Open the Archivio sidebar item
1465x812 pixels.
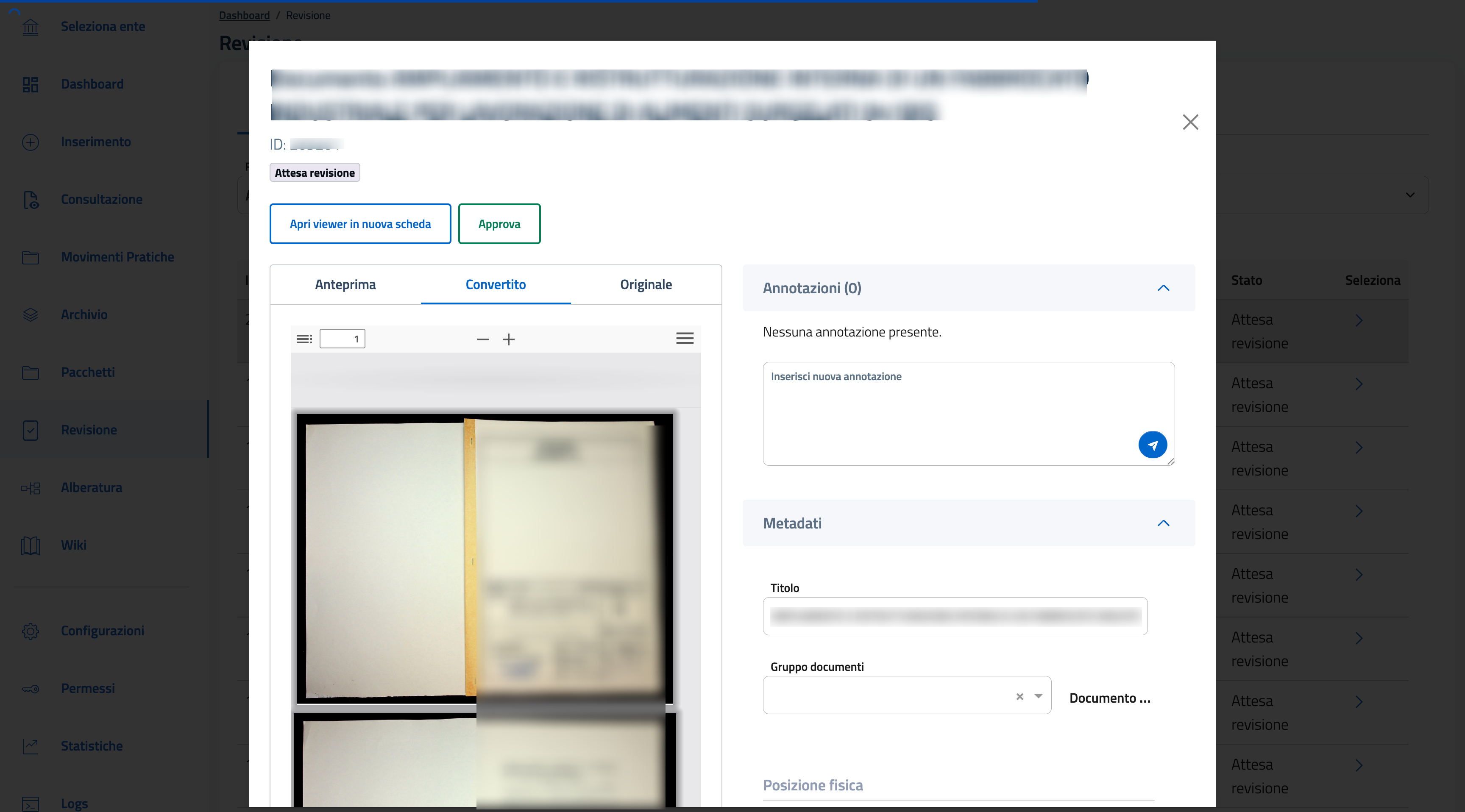click(x=84, y=314)
